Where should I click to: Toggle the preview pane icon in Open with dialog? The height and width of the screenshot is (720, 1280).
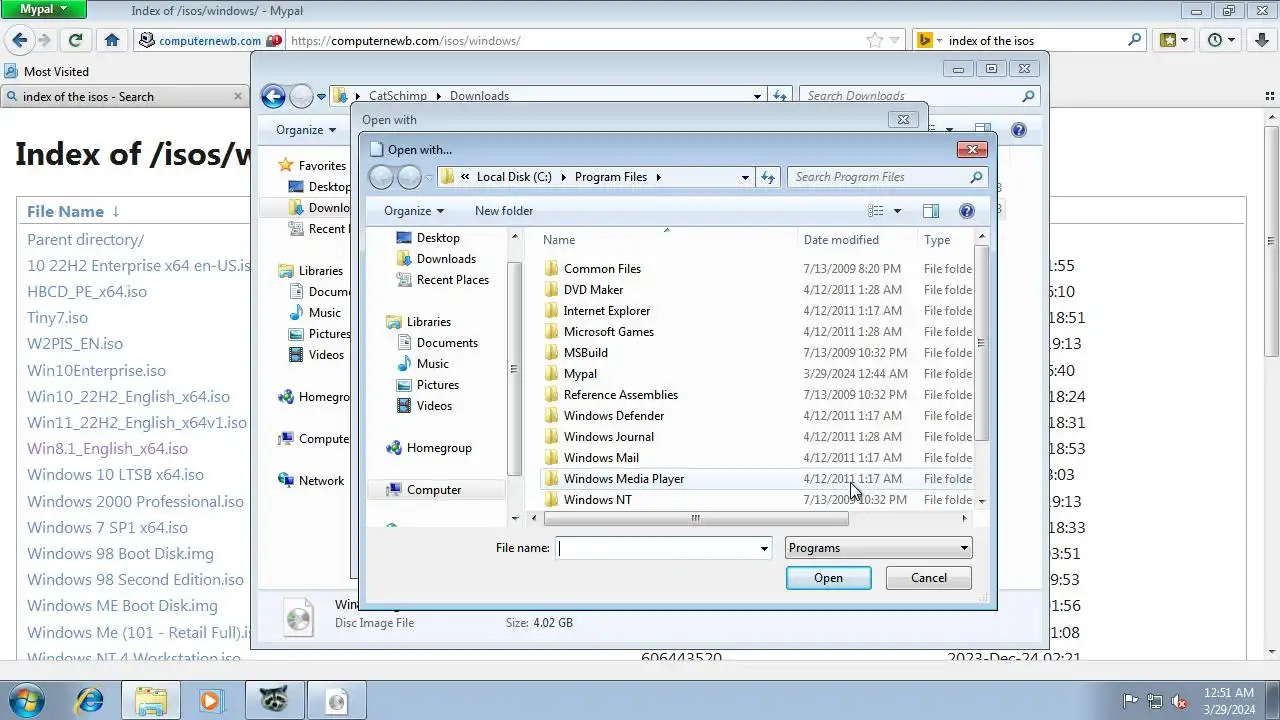click(x=931, y=211)
